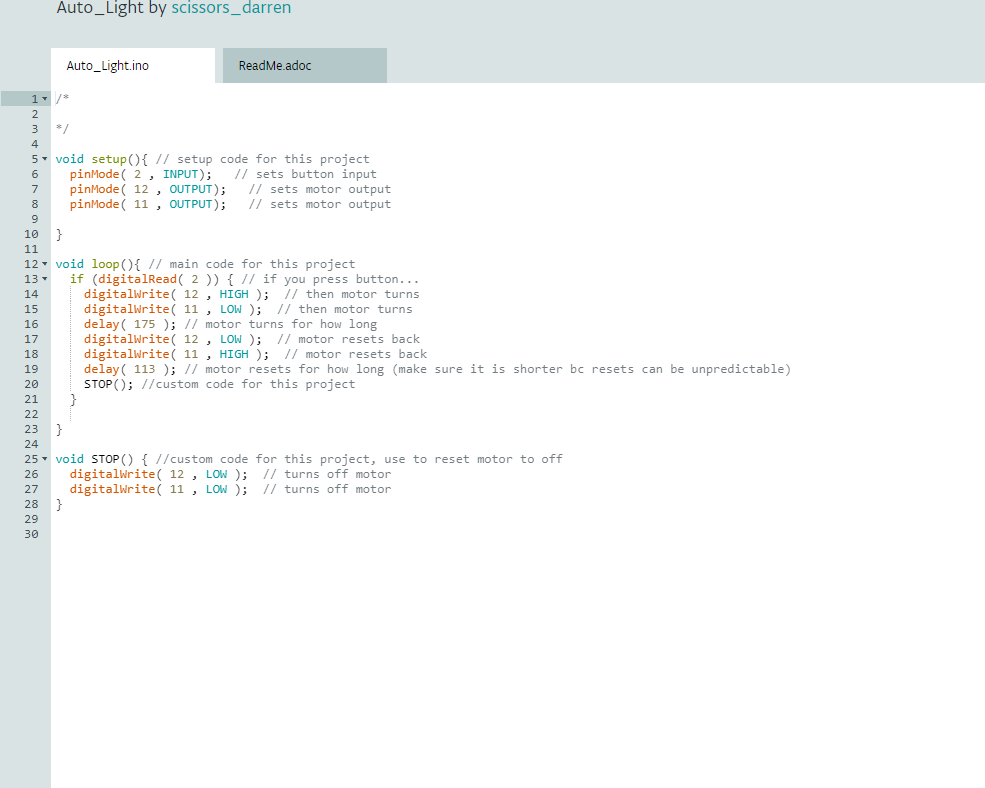
Task: Click the digitalRead call on line 13
Action: click(136, 278)
